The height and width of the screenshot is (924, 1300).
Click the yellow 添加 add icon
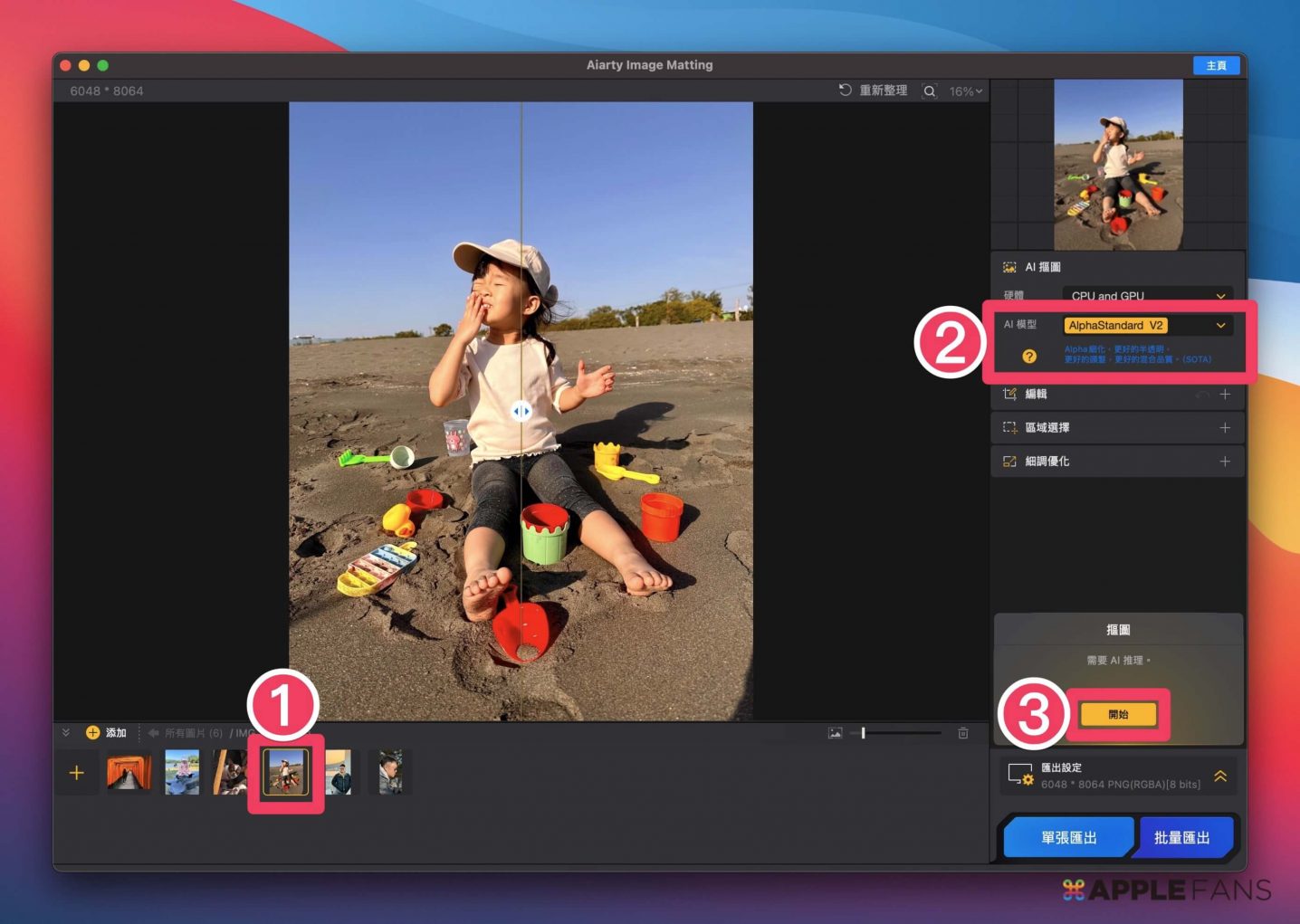point(92,733)
